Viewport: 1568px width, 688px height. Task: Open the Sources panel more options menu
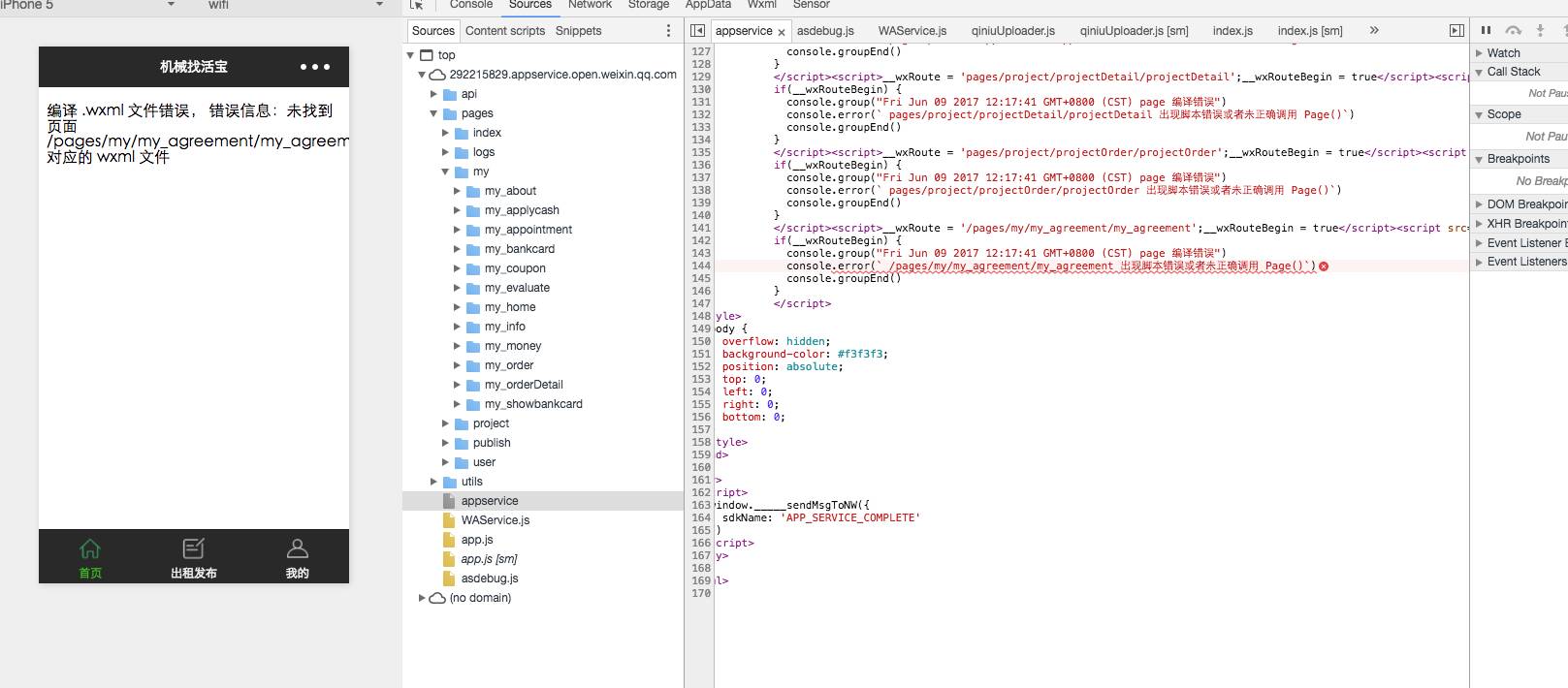pos(668,31)
